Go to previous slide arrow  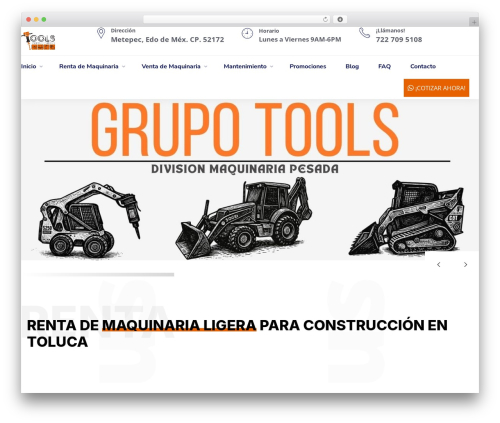coord(439,264)
